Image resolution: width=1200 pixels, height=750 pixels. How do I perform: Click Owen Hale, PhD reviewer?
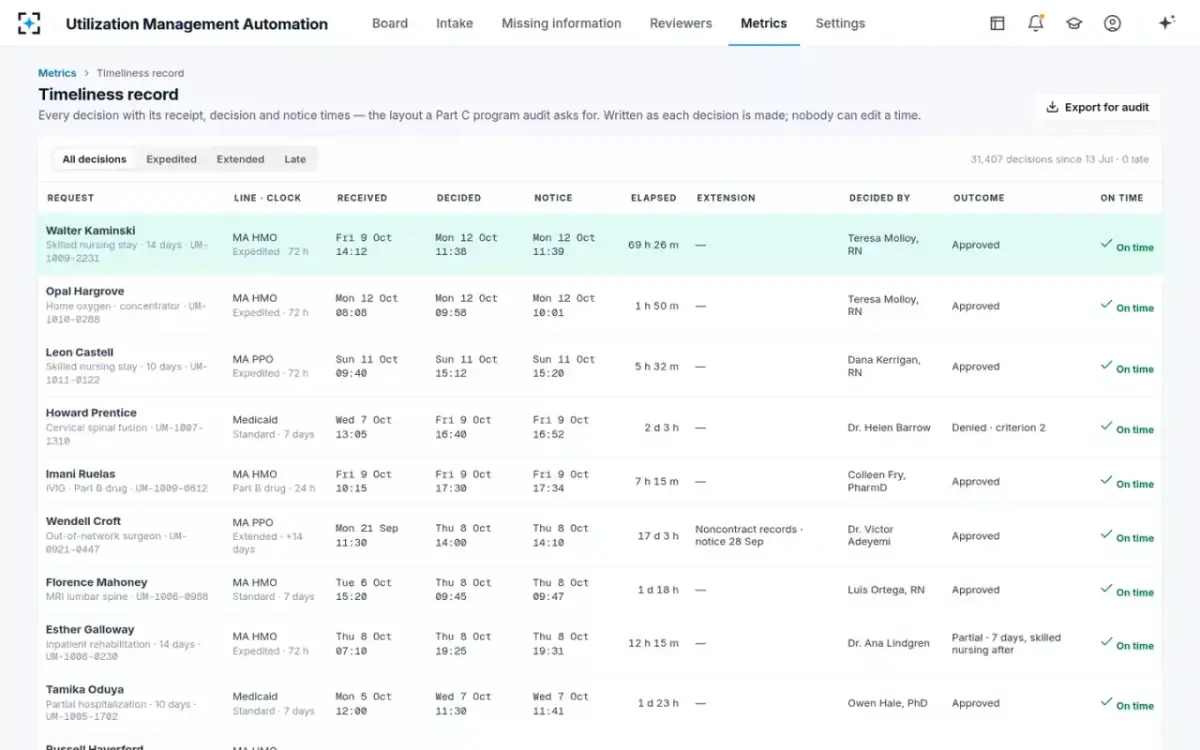pos(888,703)
